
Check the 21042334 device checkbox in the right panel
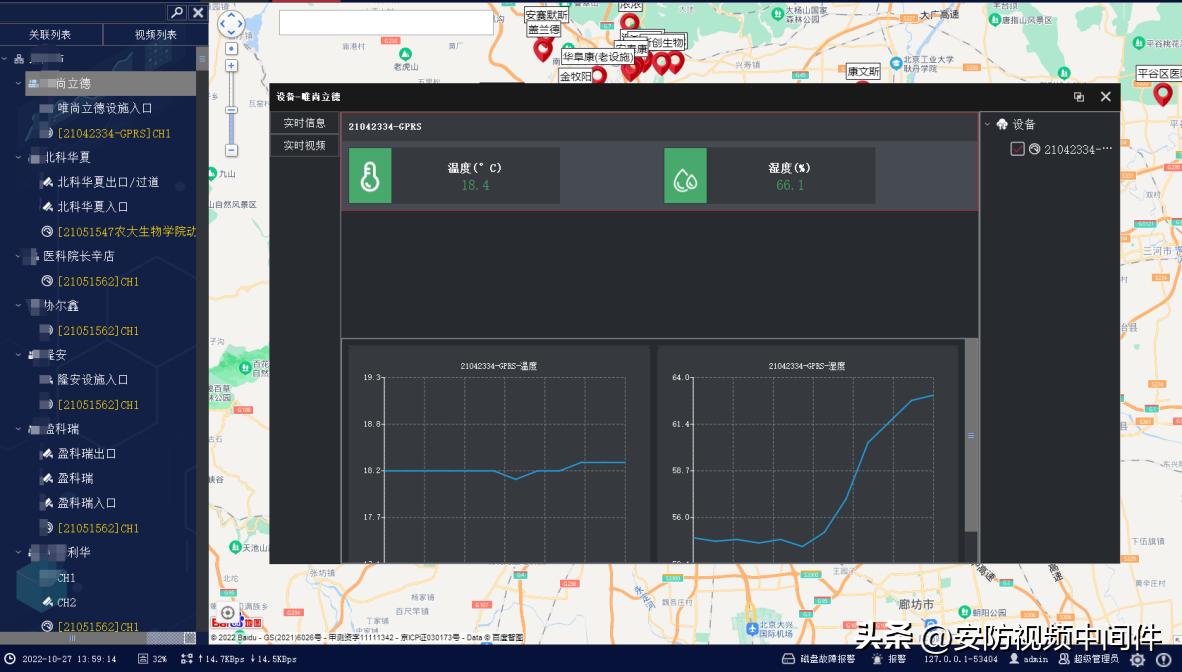[1018, 146]
